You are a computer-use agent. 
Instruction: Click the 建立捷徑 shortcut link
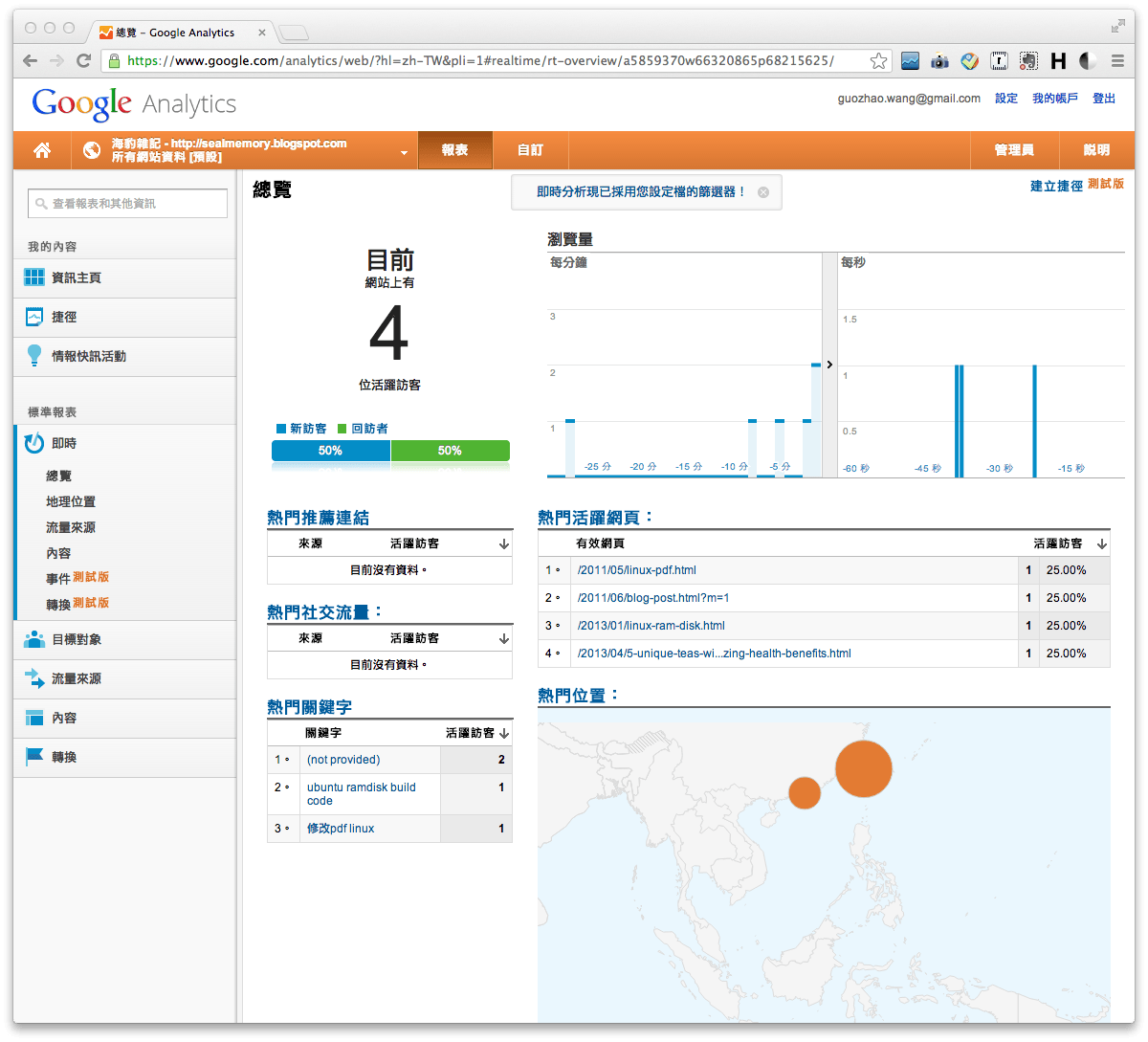click(x=1055, y=185)
